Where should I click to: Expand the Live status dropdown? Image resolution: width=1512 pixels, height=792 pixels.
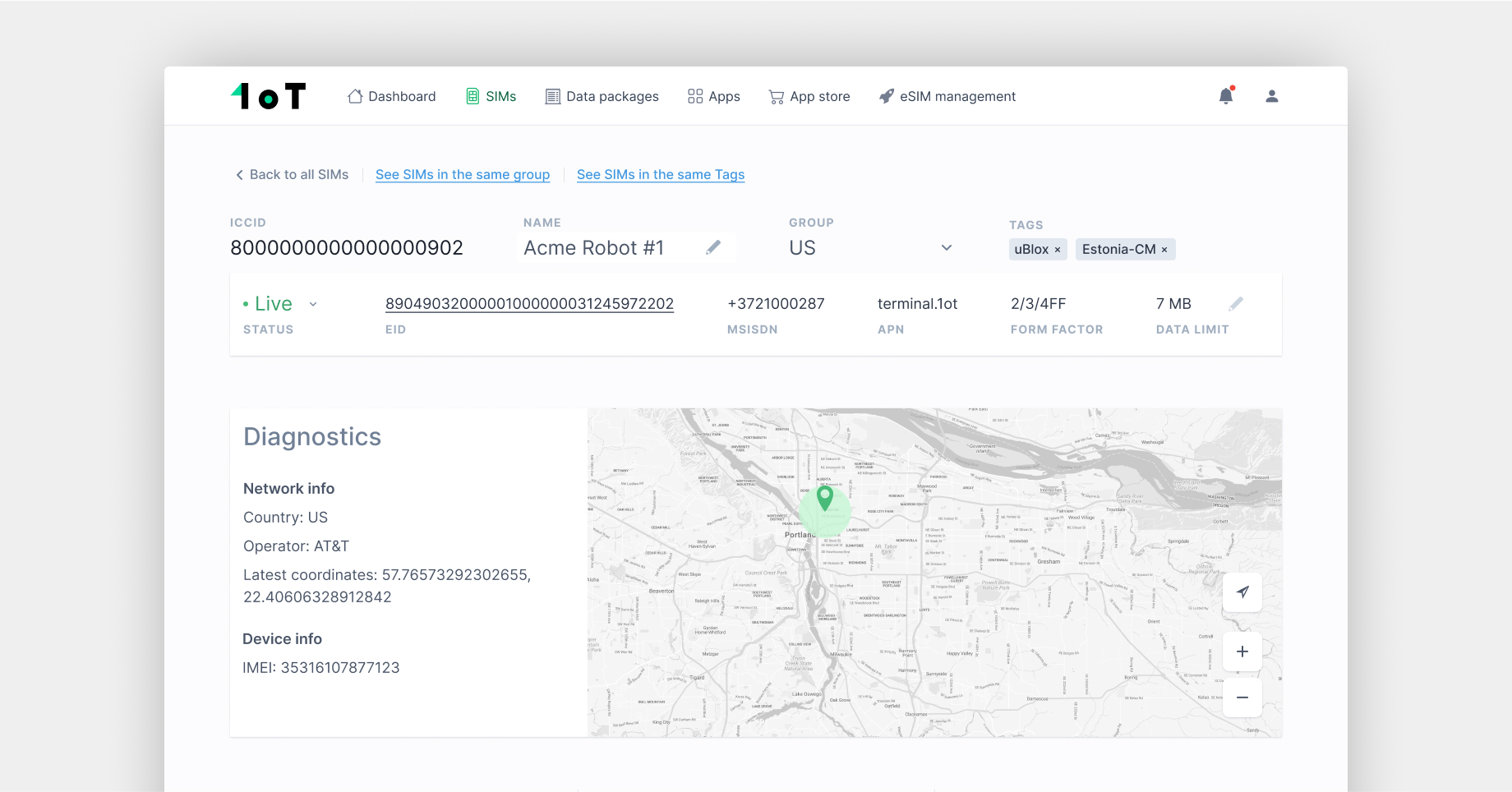coord(313,304)
